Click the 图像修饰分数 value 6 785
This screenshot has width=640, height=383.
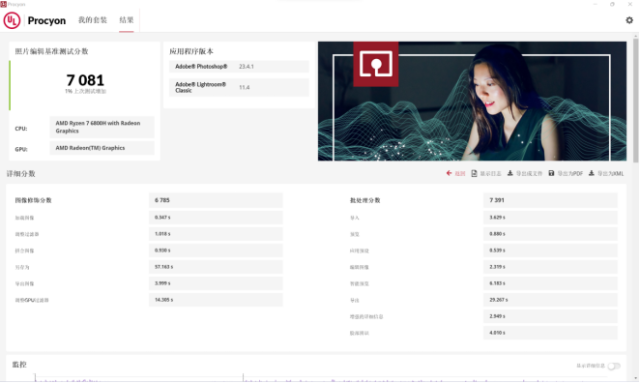(216, 200)
